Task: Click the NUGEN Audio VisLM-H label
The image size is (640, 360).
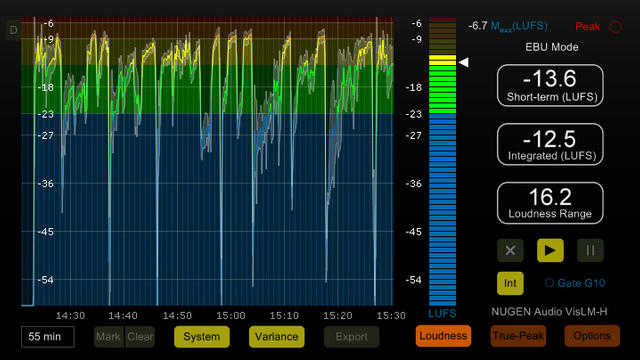Action: (549, 312)
